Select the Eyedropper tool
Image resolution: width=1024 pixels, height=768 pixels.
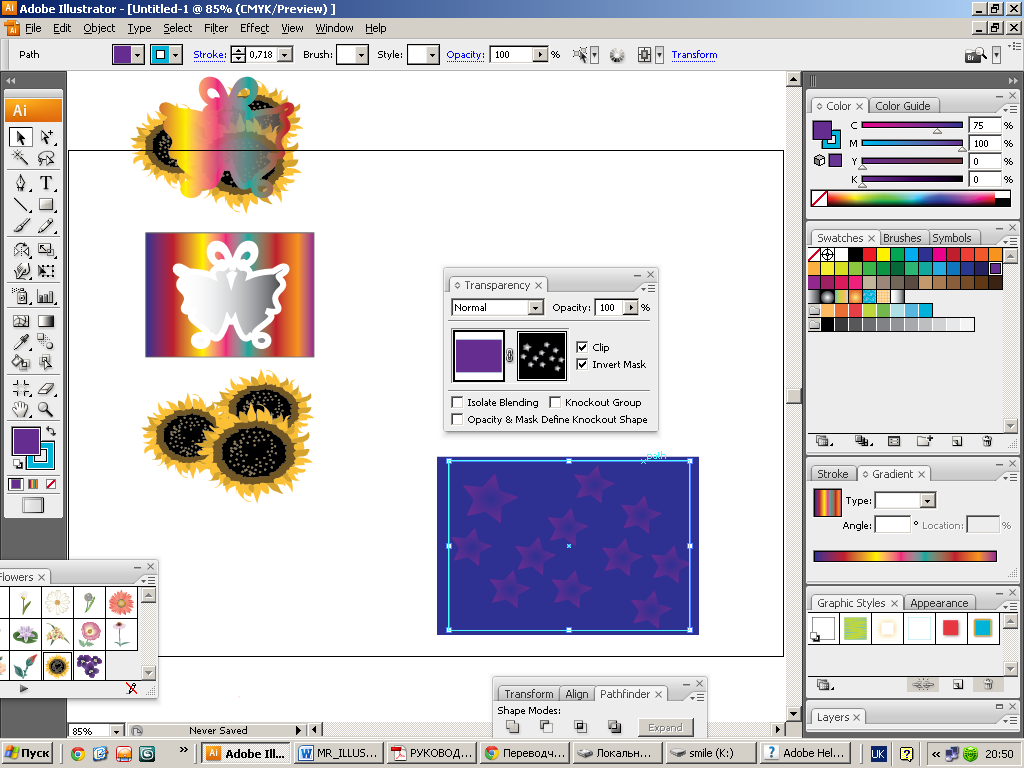[21, 342]
